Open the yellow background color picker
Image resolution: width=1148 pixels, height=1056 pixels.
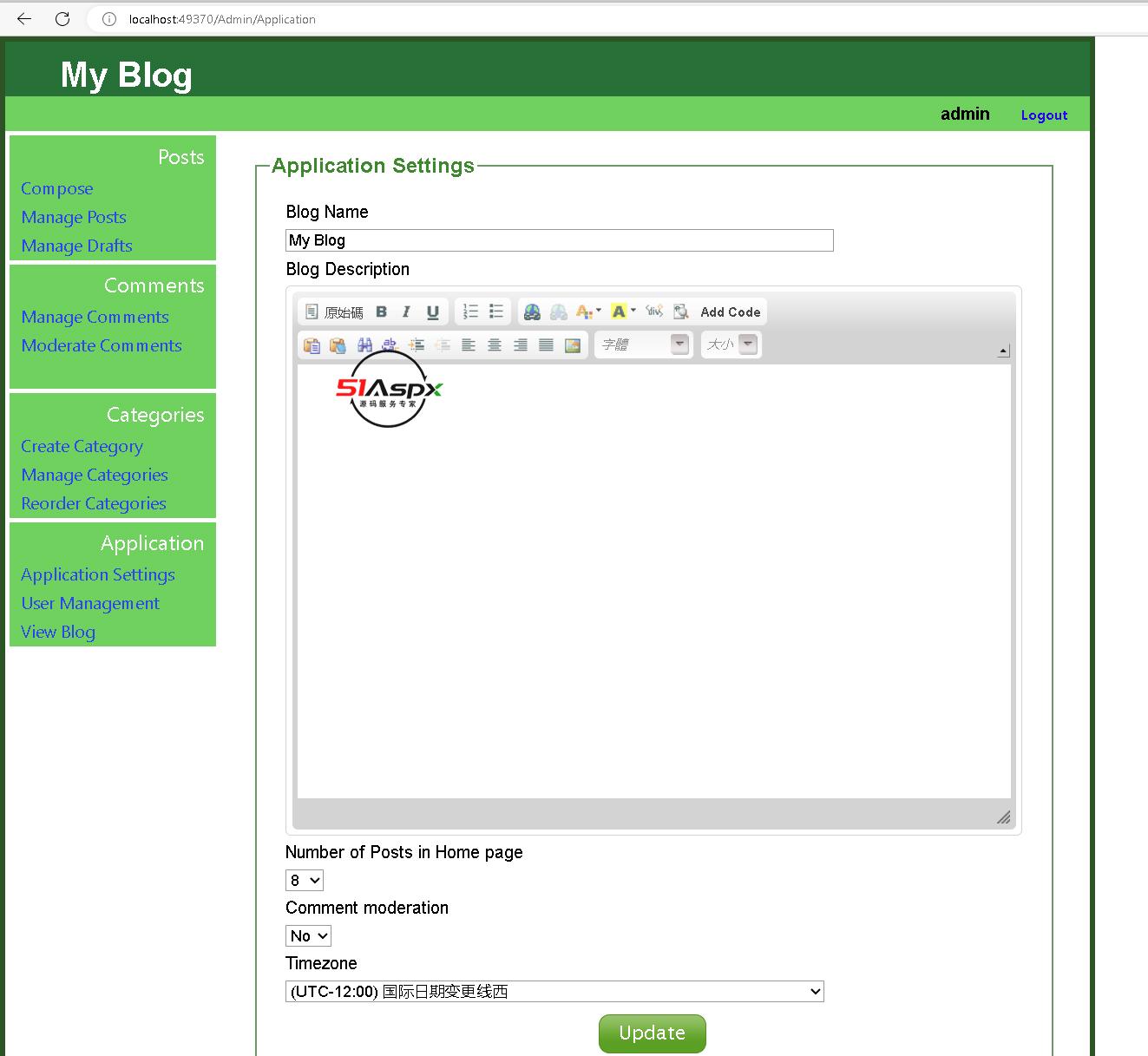coord(623,312)
